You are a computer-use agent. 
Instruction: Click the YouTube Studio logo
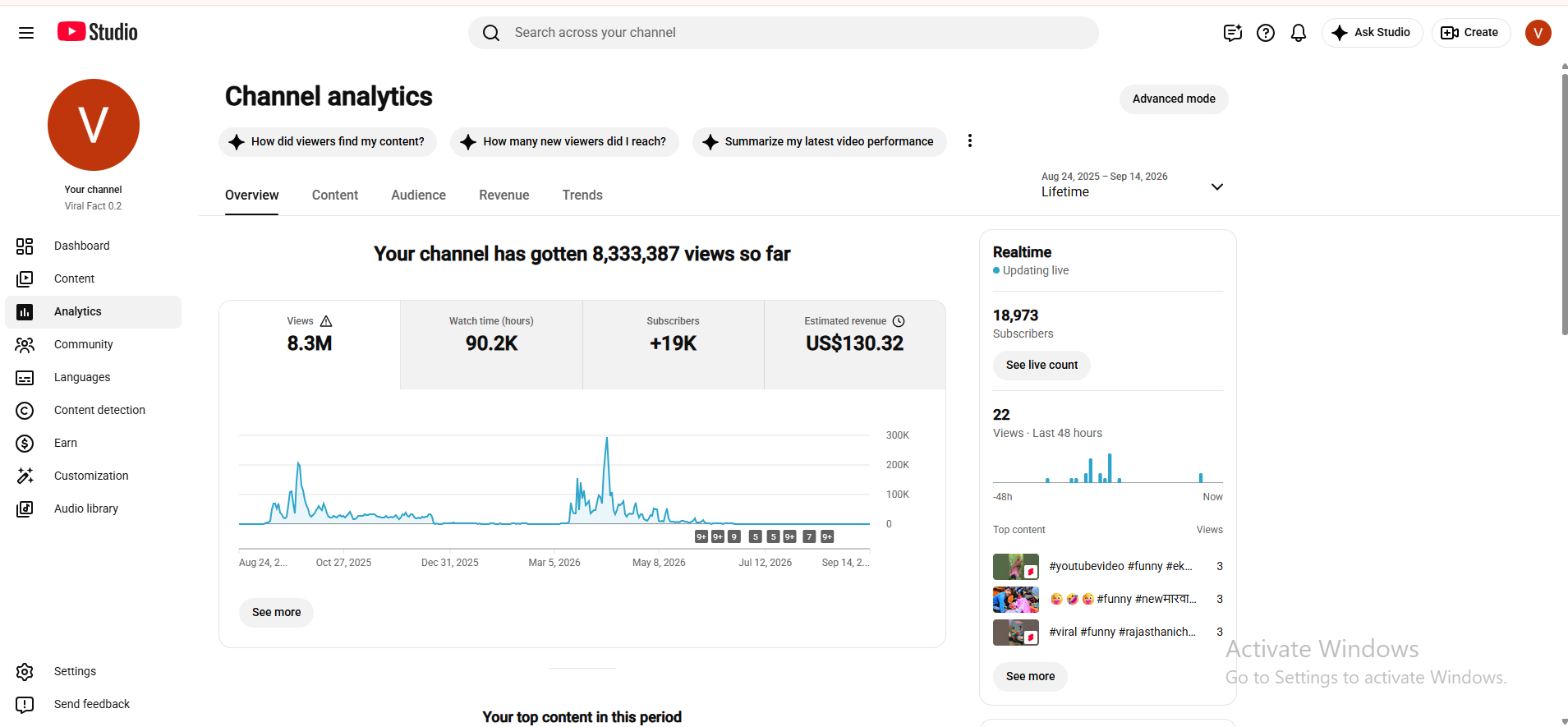tap(98, 32)
